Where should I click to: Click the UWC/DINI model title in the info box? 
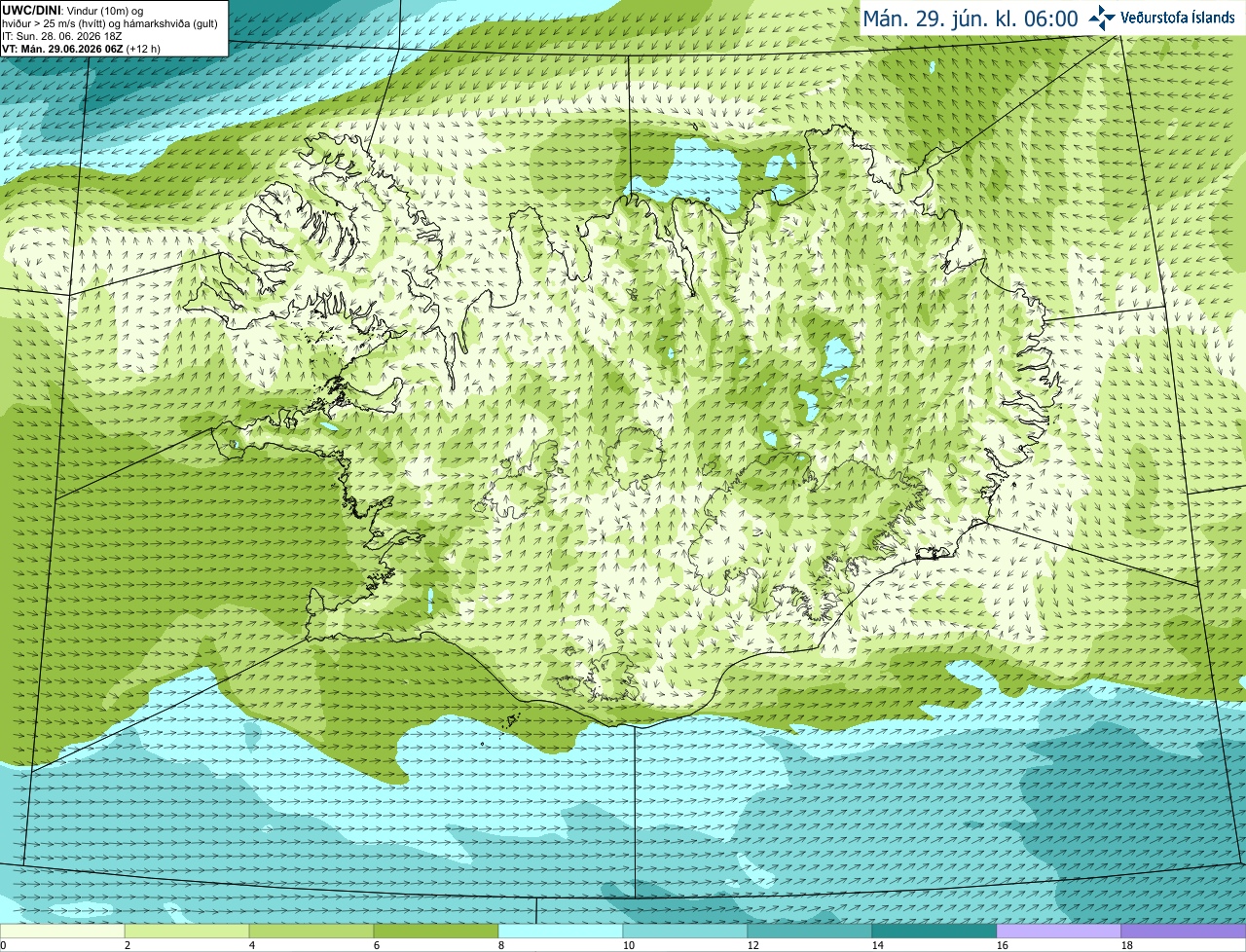(x=31, y=11)
